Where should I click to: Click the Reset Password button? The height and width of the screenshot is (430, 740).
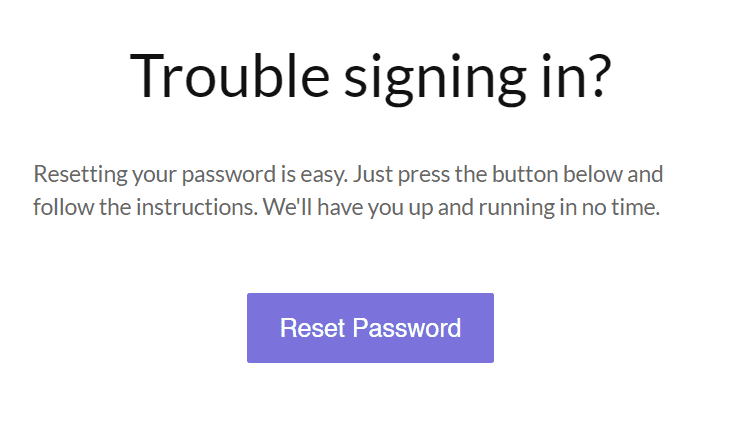[370, 328]
